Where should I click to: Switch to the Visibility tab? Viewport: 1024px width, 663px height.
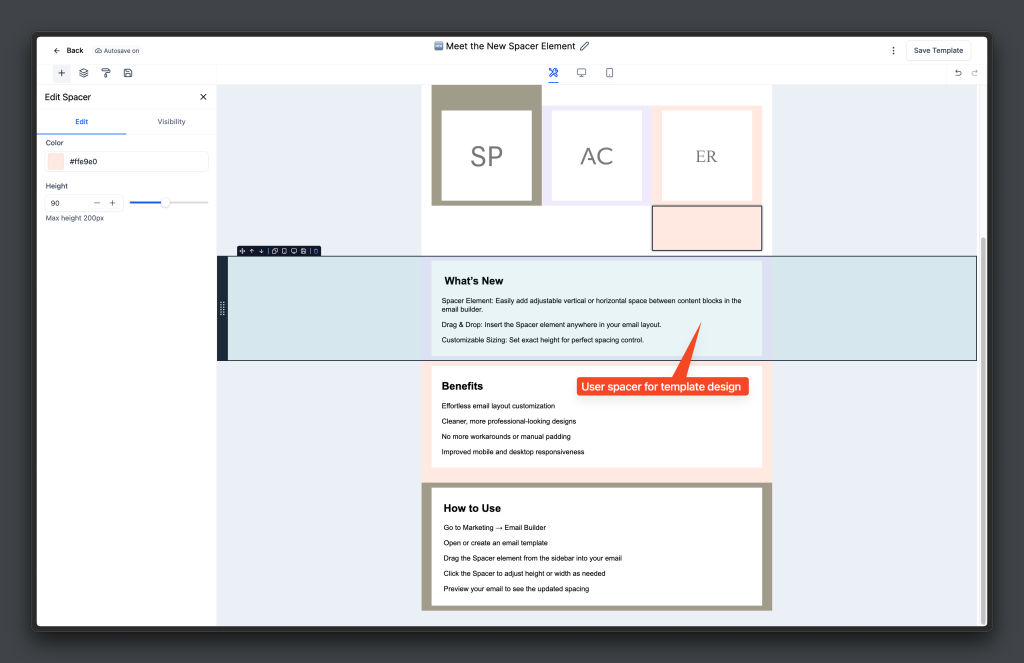(x=171, y=121)
